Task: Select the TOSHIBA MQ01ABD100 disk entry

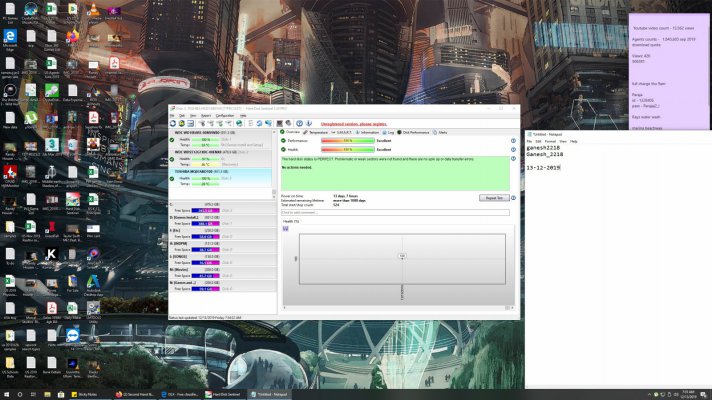Action: (221, 178)
